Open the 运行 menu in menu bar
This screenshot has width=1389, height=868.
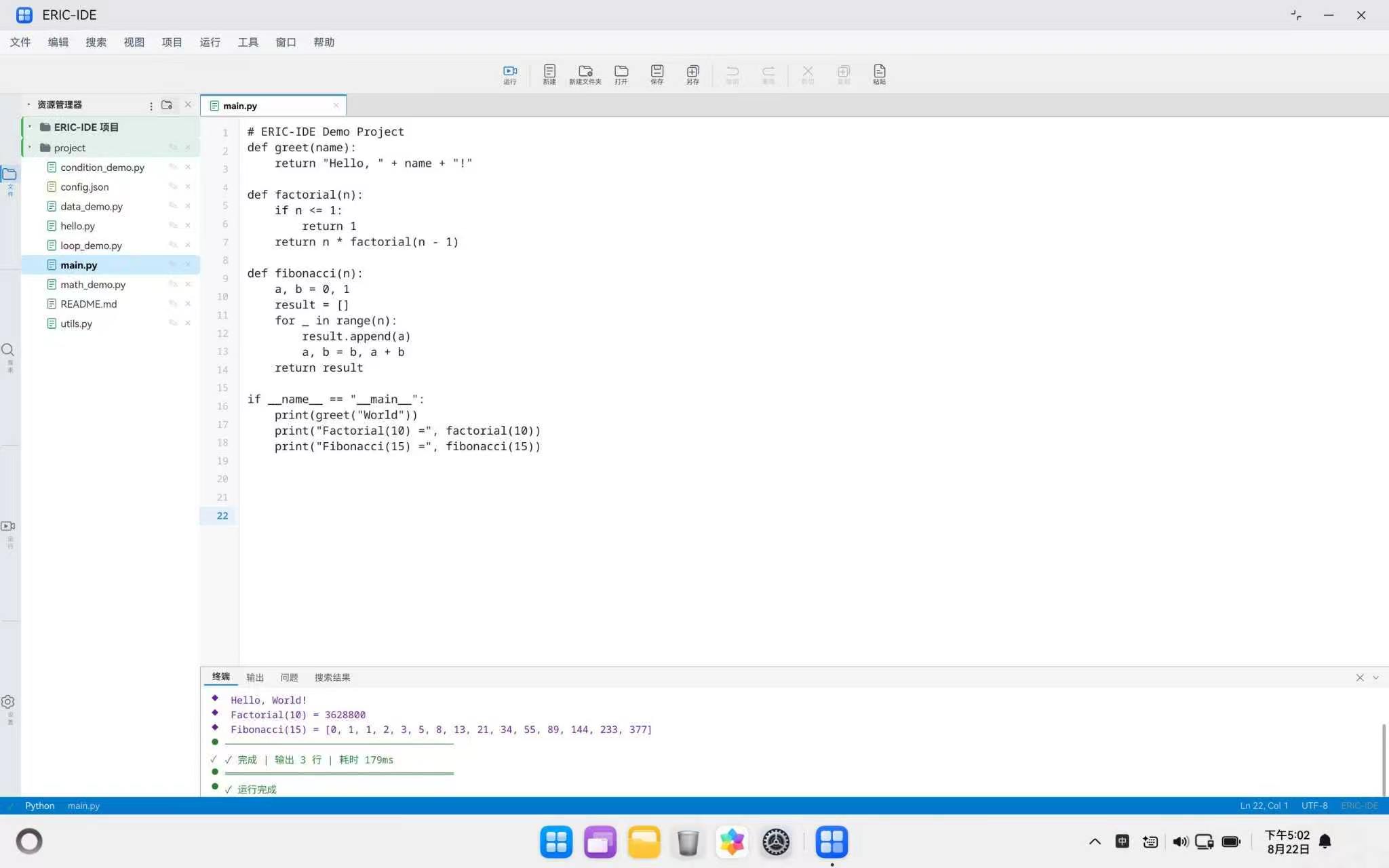point(210,42)
